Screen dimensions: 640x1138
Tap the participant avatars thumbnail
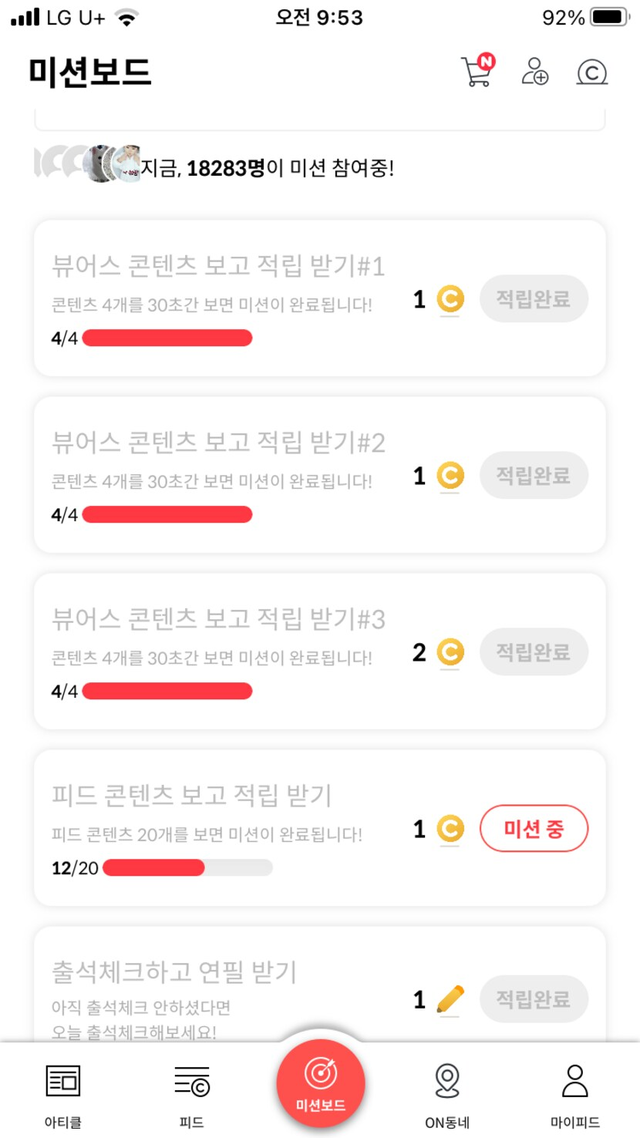click(85, 163)
